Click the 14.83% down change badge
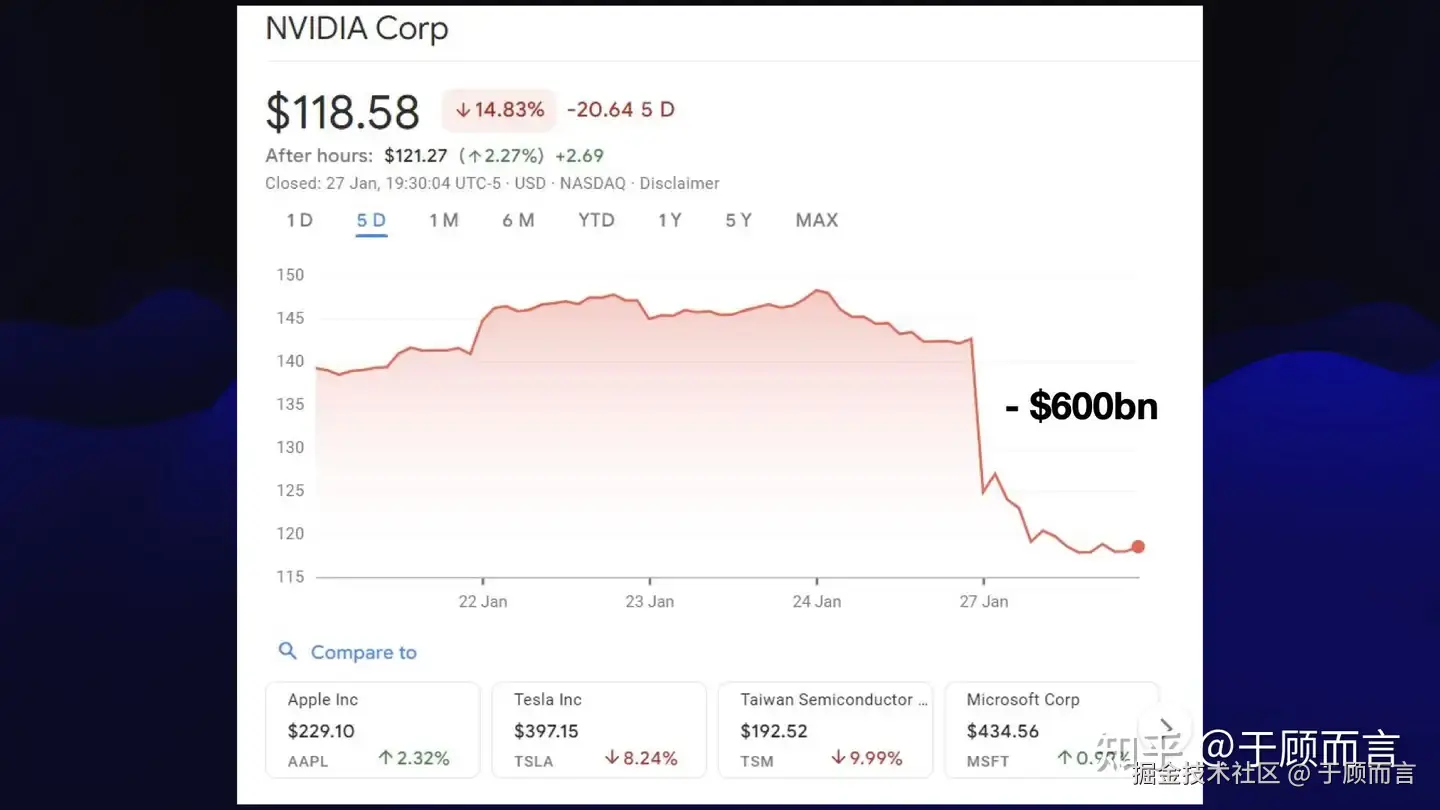 [x=499, y=110]
